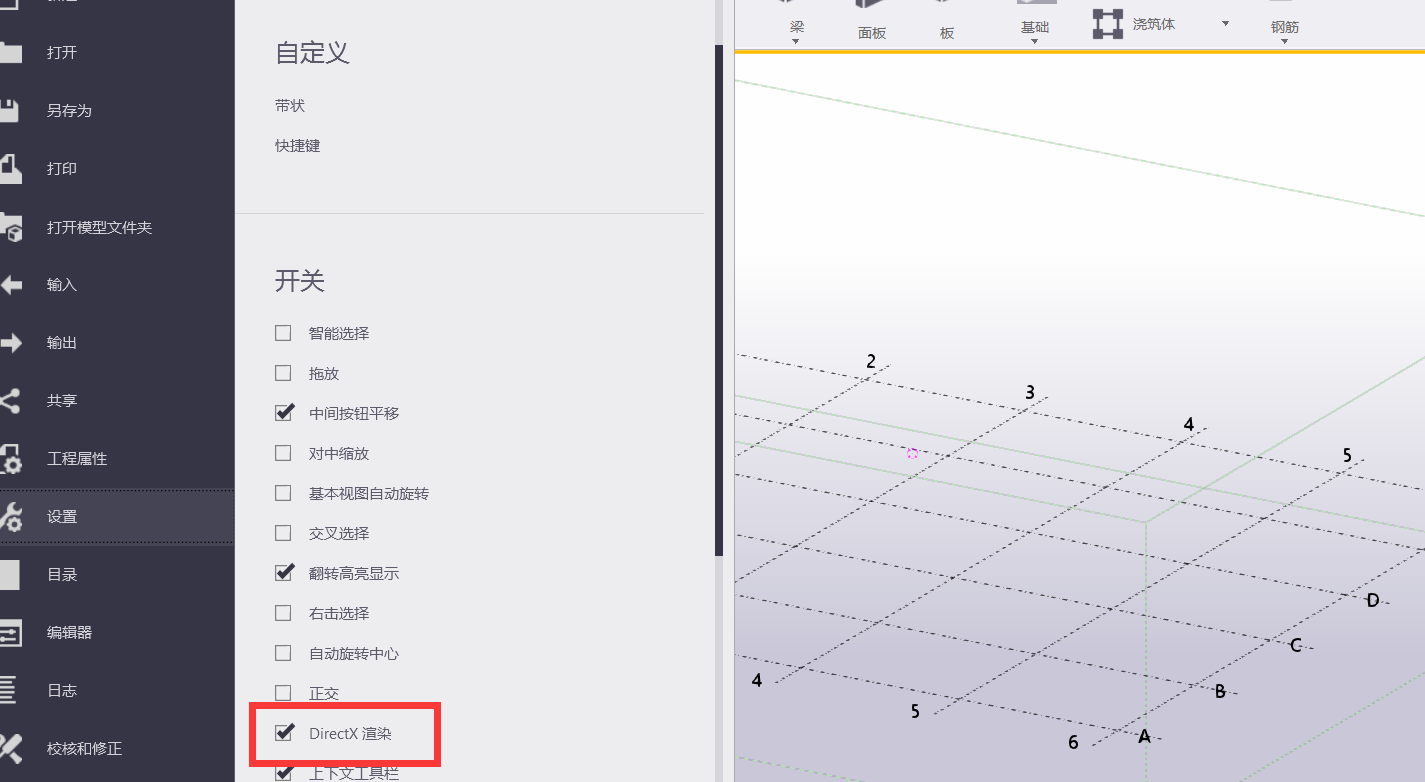1425x782 pixels.
Task: Click the 浇筑体 pour unit icon
Action: pos(1108,24)
